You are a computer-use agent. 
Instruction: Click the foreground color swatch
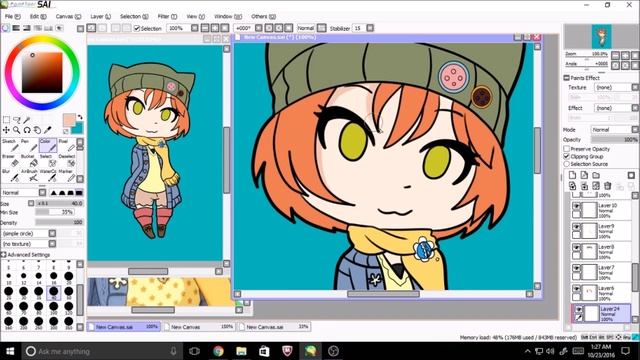(69, 120)
